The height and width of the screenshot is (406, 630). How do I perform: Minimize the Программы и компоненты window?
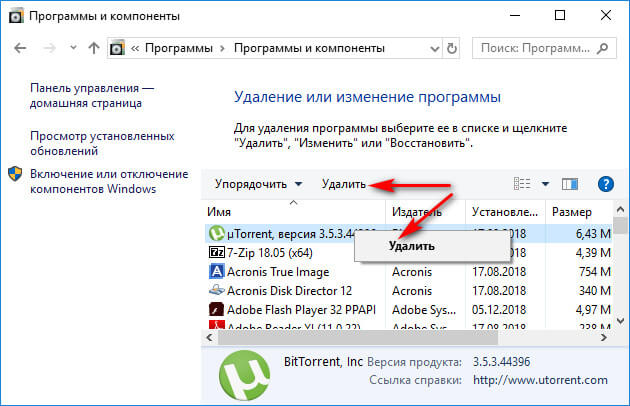click(x=515, y=15)
